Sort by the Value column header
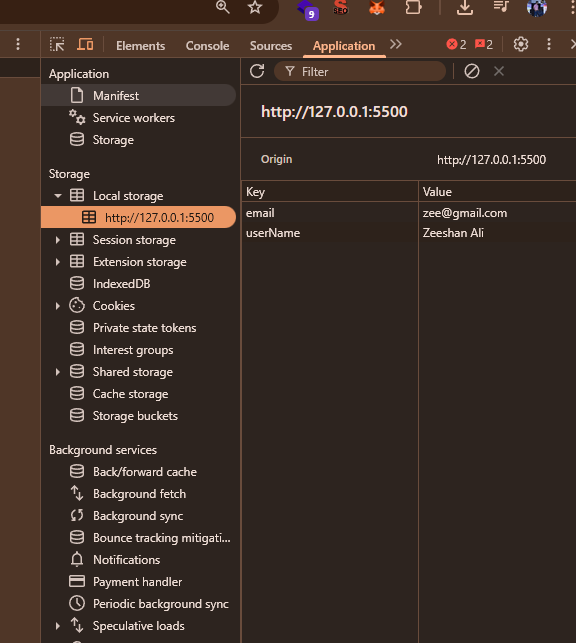 pyautogui.click(x=497, y=192)
